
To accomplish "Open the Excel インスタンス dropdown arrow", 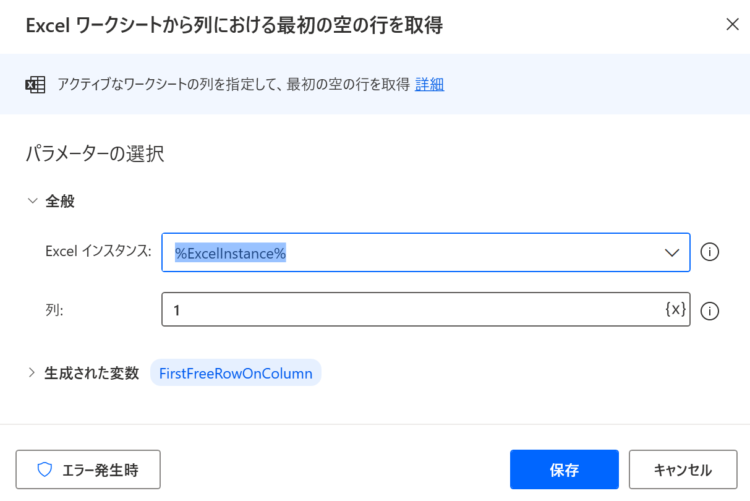I will [672, 253].
